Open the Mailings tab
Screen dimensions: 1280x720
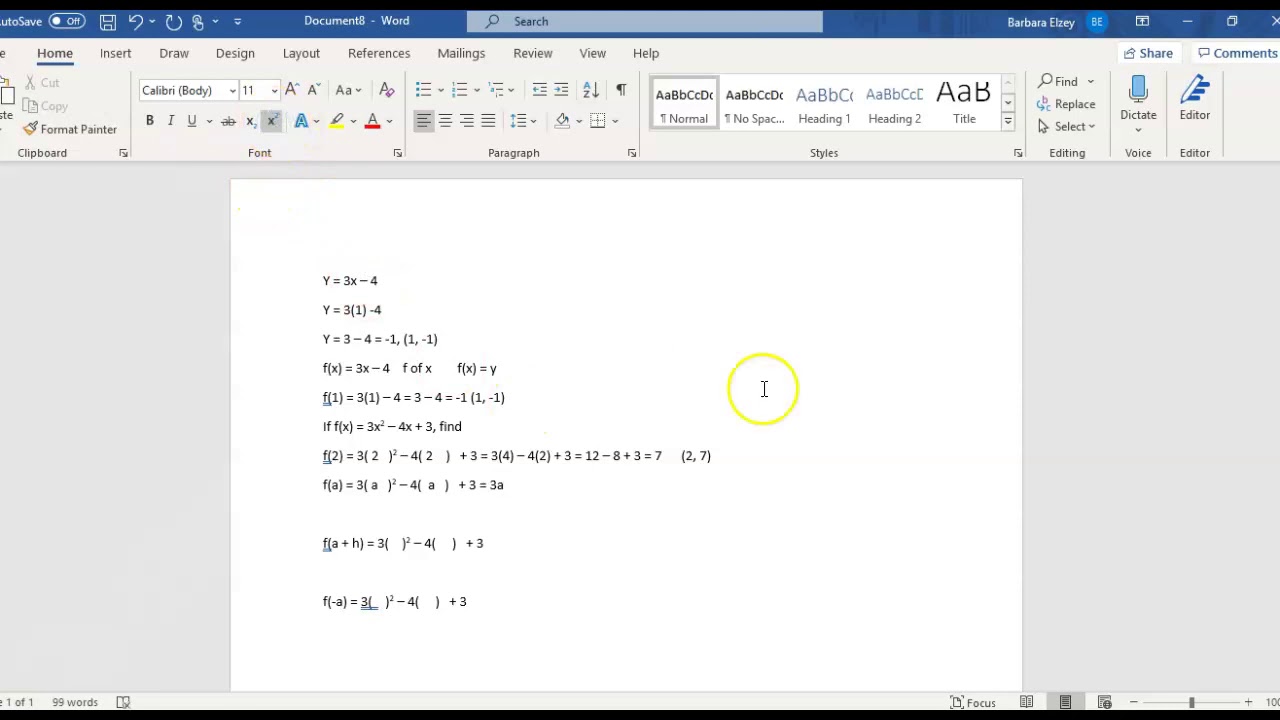coord(461,53)
